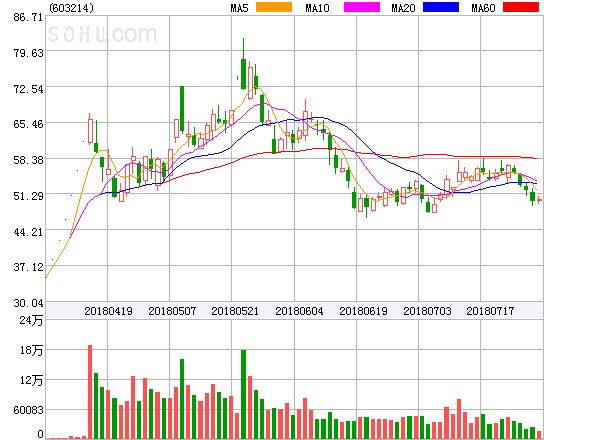Click the 20180619 date label

[363, 311]
